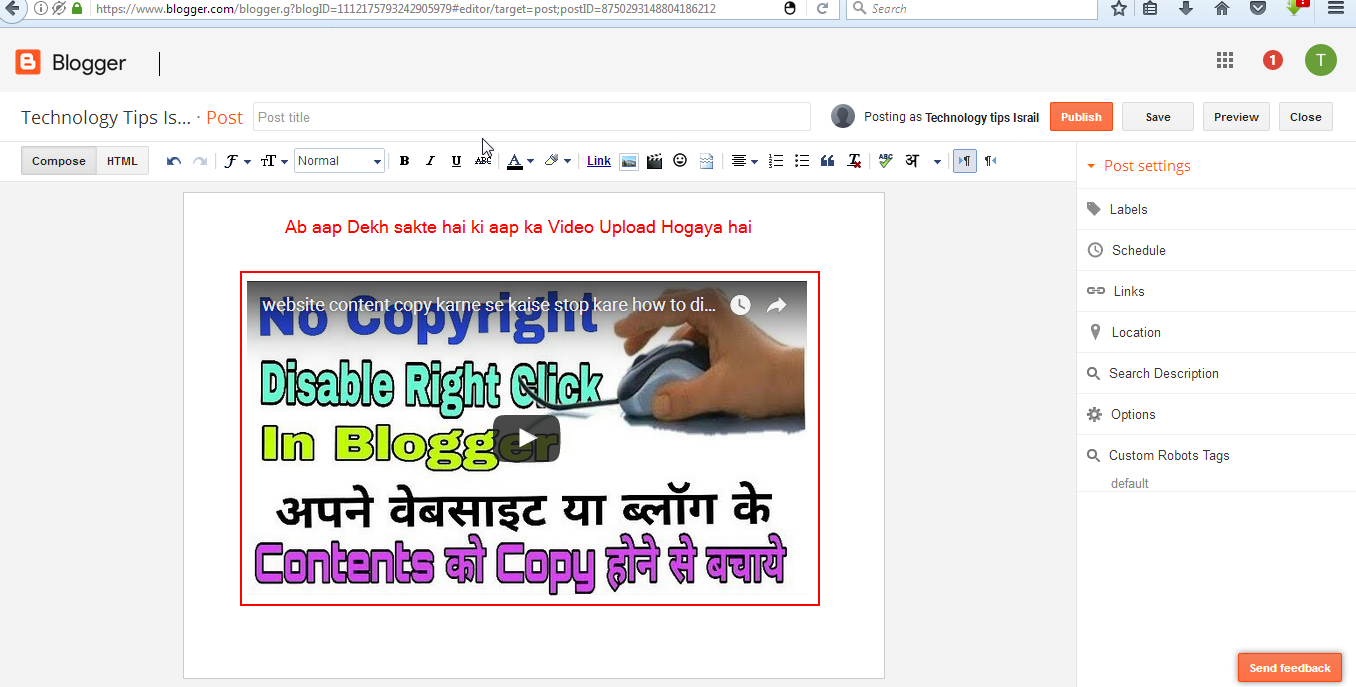Open the text alignment dropdown
This screenshot has height=687, width=1356.
click(744, 161)
